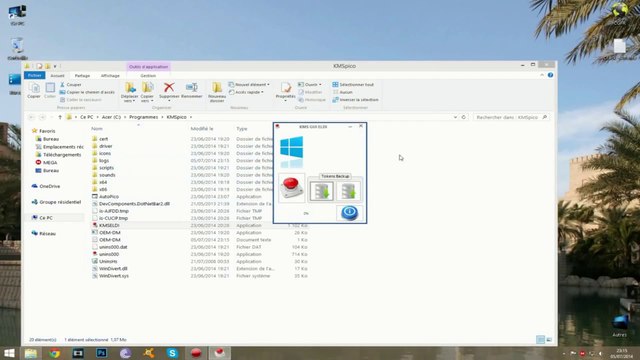Screen dimensions: 640x360
Task: Click the Copier icon in the ribbon
Action: pyautogui.click(x=33, y=90)
